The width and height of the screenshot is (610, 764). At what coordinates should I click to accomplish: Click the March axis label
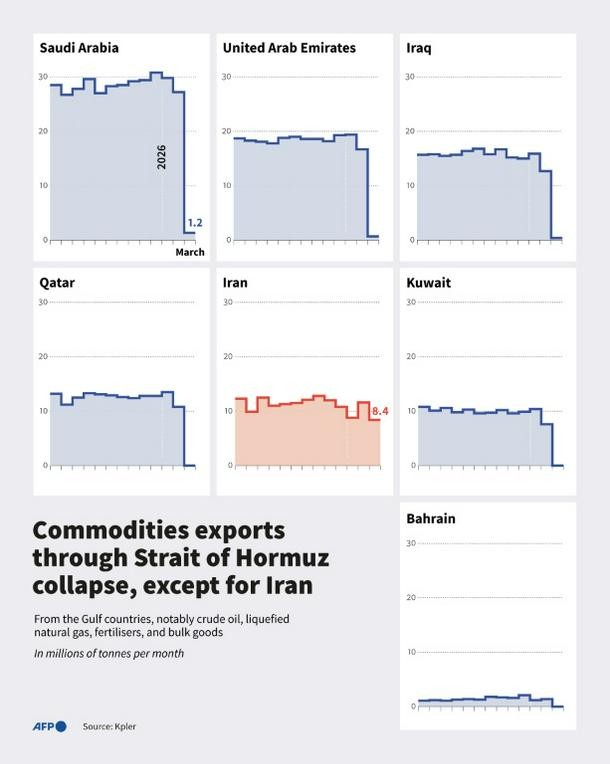190,252
